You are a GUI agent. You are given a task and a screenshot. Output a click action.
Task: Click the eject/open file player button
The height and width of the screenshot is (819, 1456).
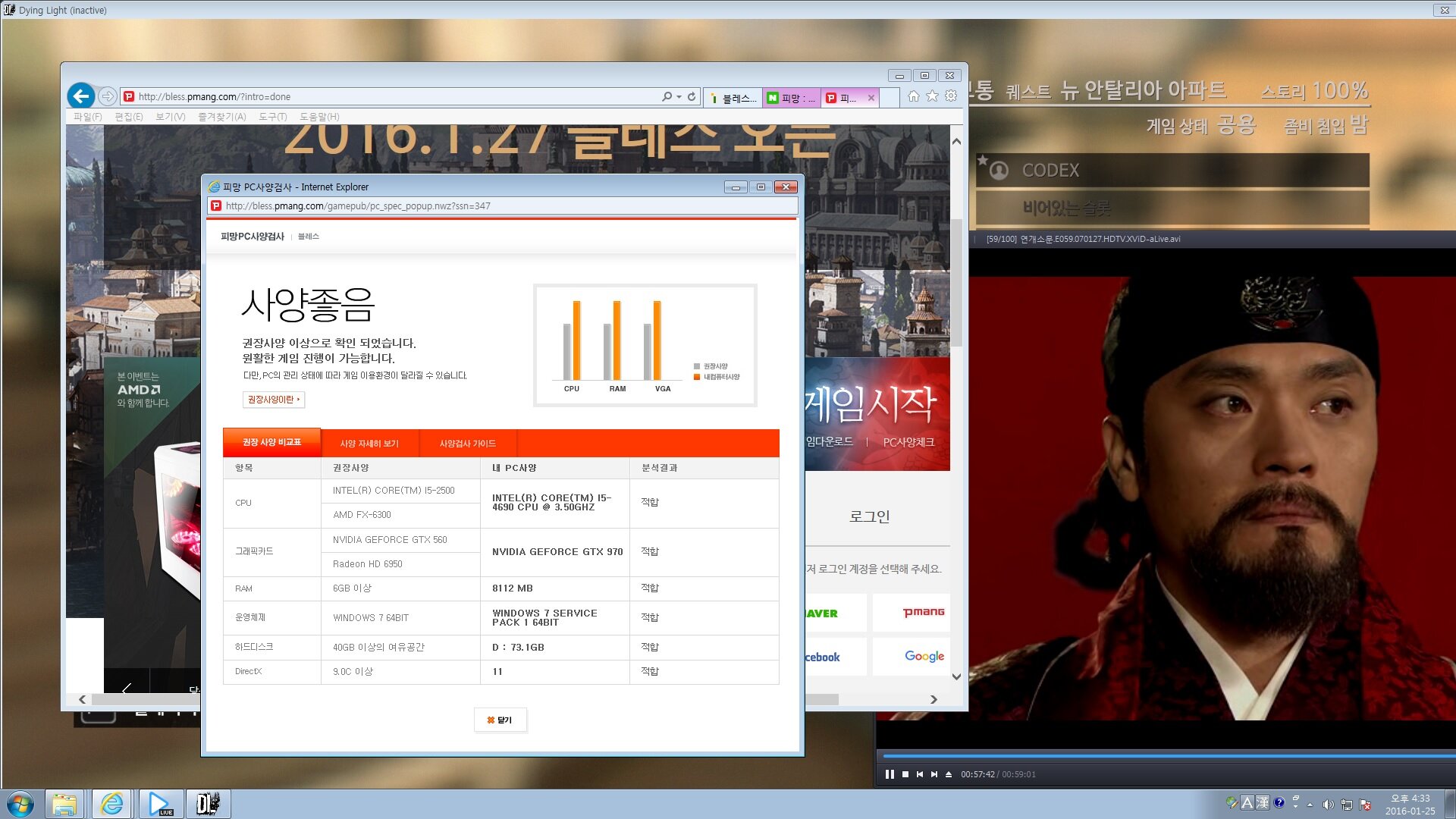(949, 774)
